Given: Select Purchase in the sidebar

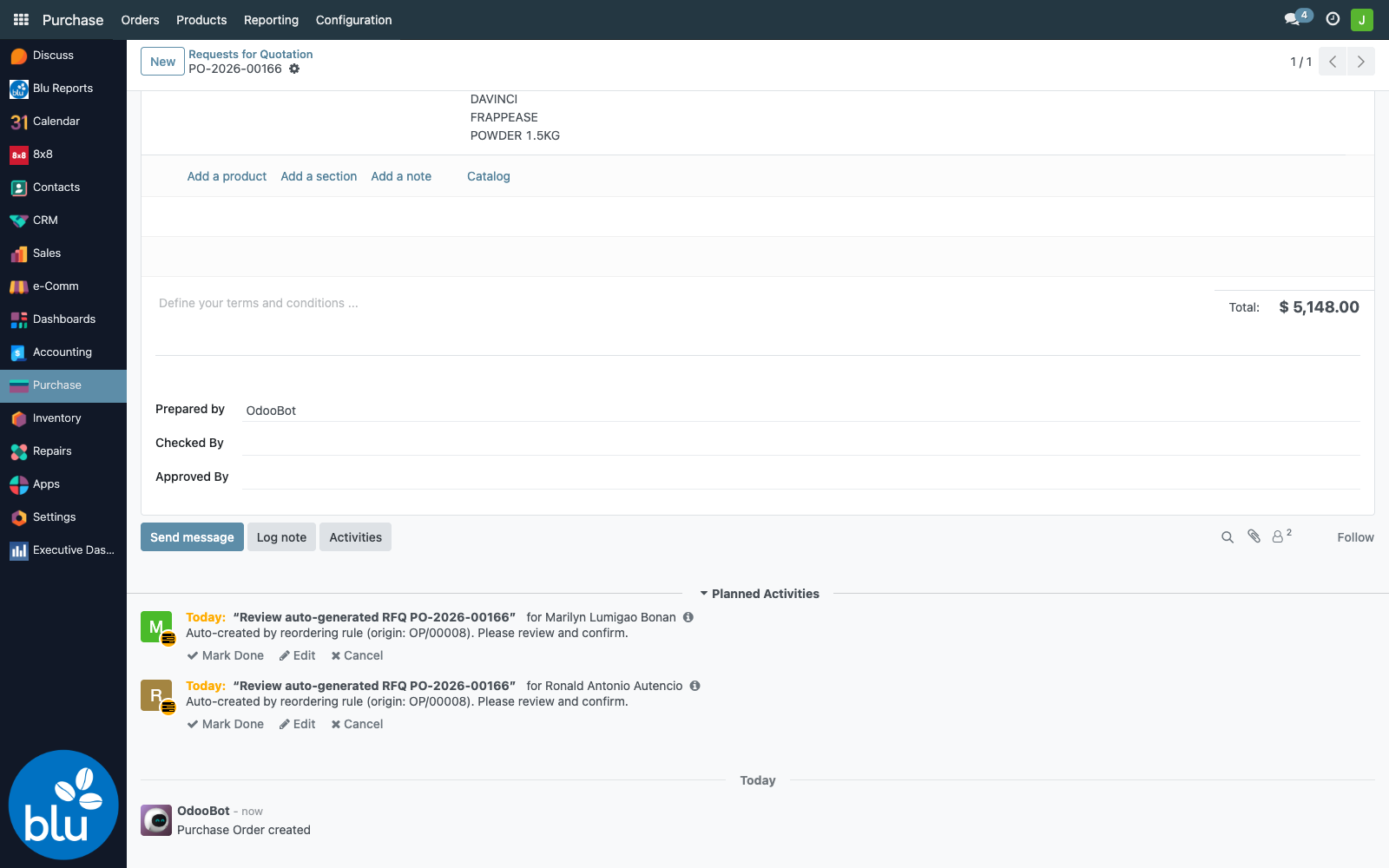Looking at the screenshot, I should (63, 385).
